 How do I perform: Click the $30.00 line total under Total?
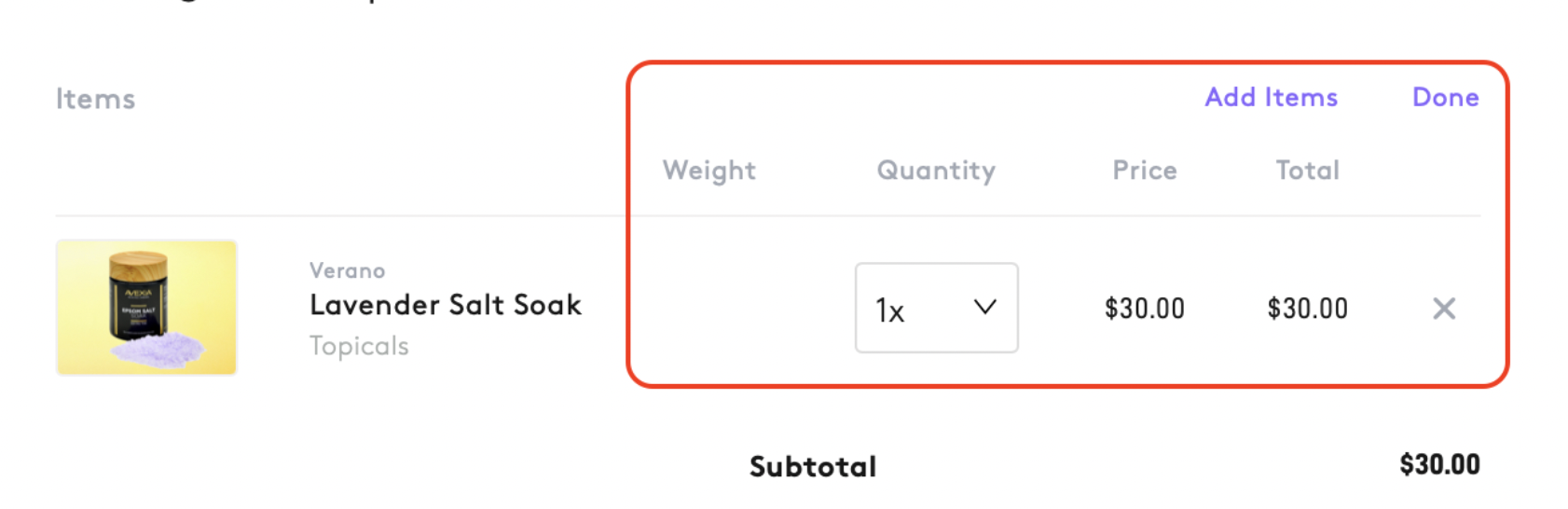1307,309
